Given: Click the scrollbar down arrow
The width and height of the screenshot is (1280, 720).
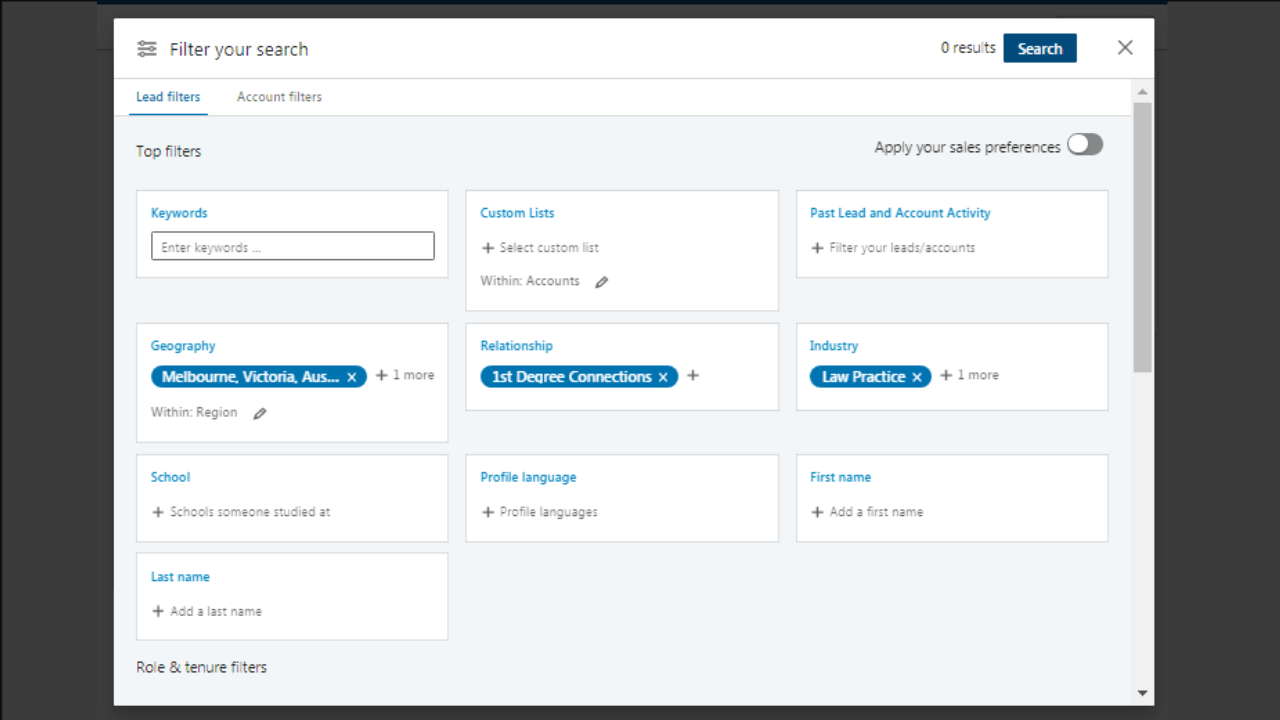Looking at the screenshot, I should [x=1142, y=693].
